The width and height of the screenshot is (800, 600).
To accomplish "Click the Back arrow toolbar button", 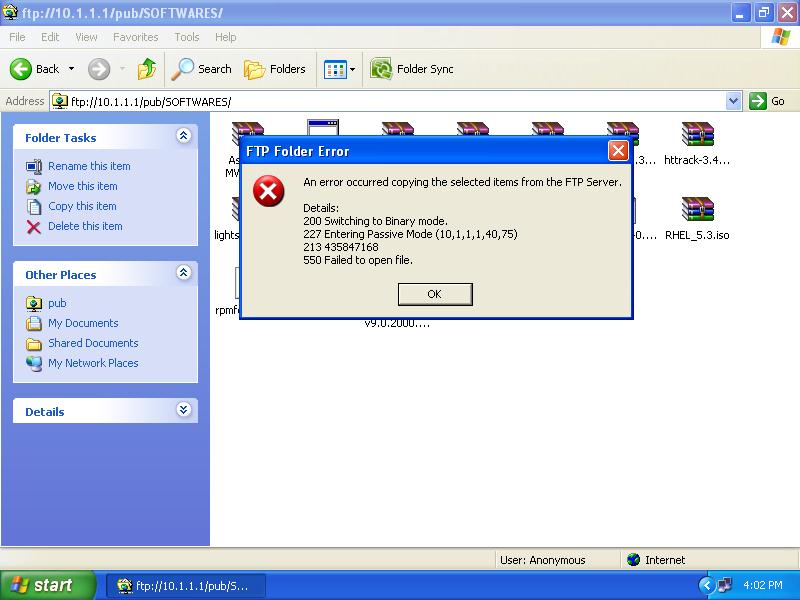I will point(34,69).
